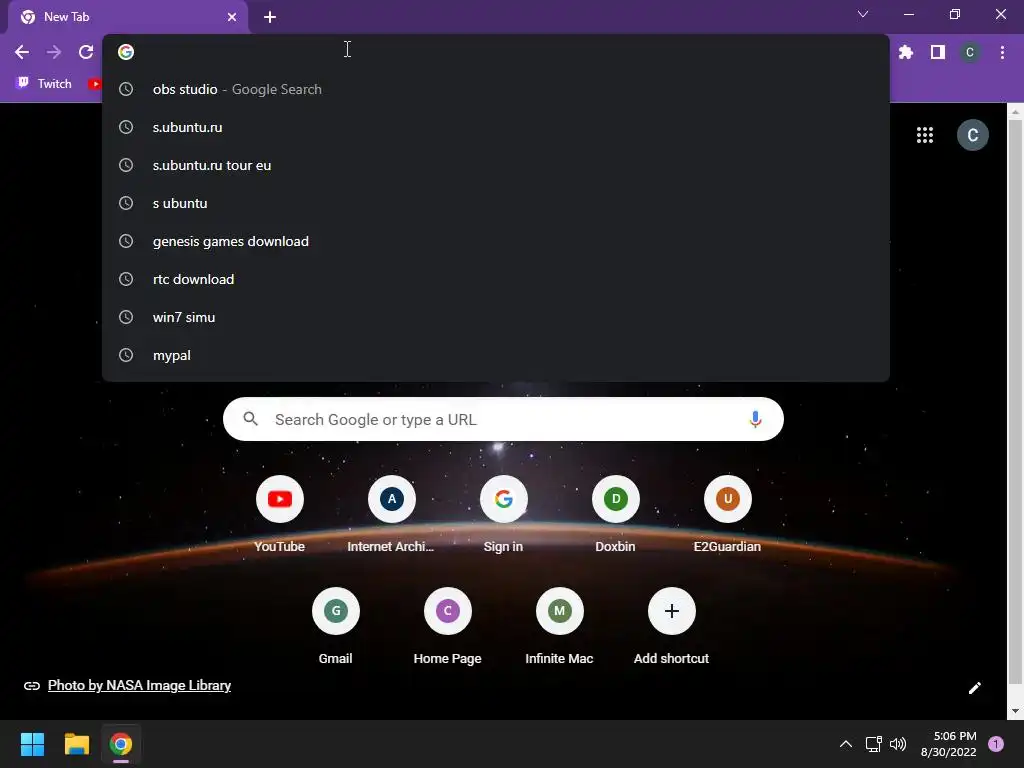Choose the 'genesis games download' suggestion
This screenshot has width=1024, height=768.
(496, 241)
